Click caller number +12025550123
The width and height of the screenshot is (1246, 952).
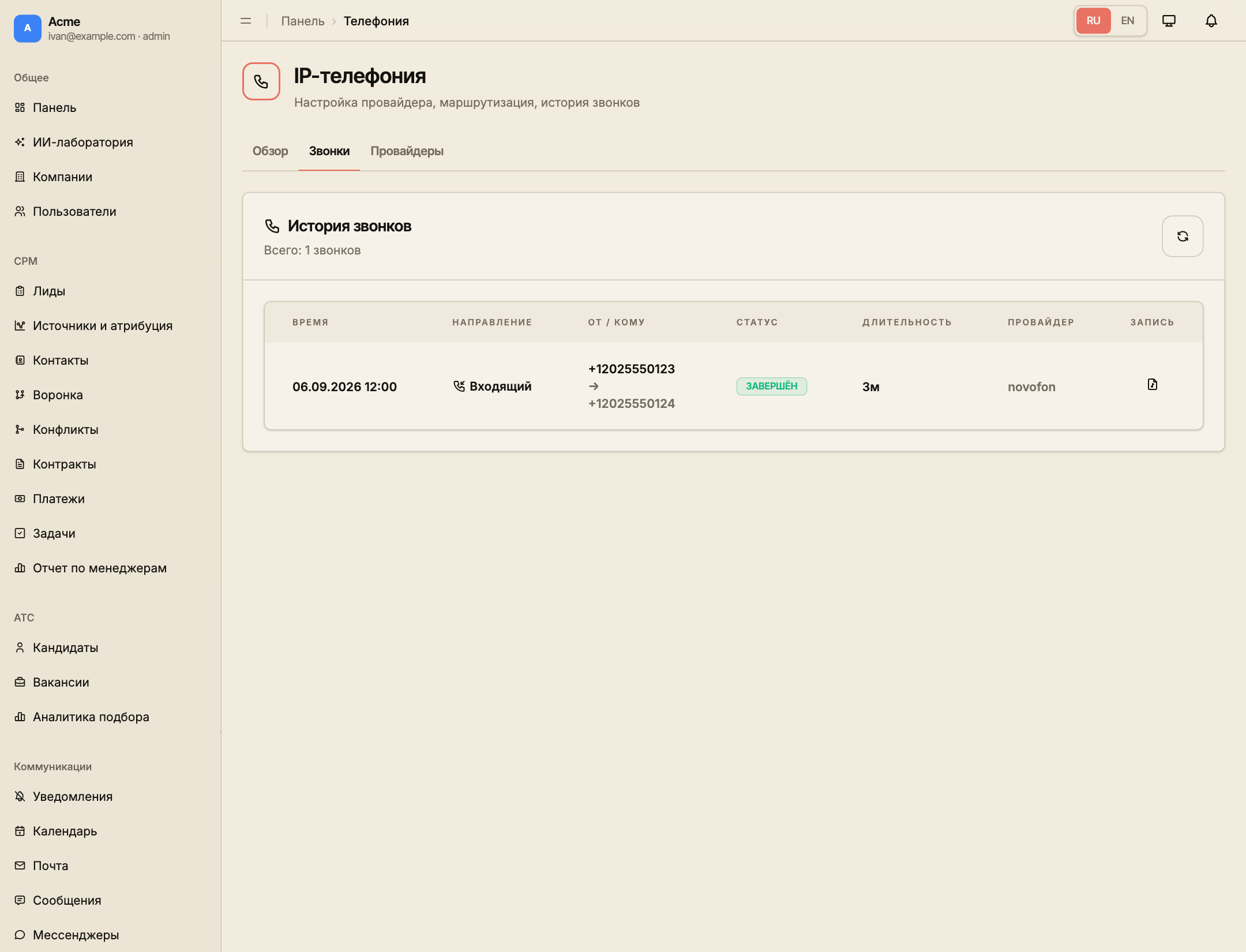(x=632, y=369)
